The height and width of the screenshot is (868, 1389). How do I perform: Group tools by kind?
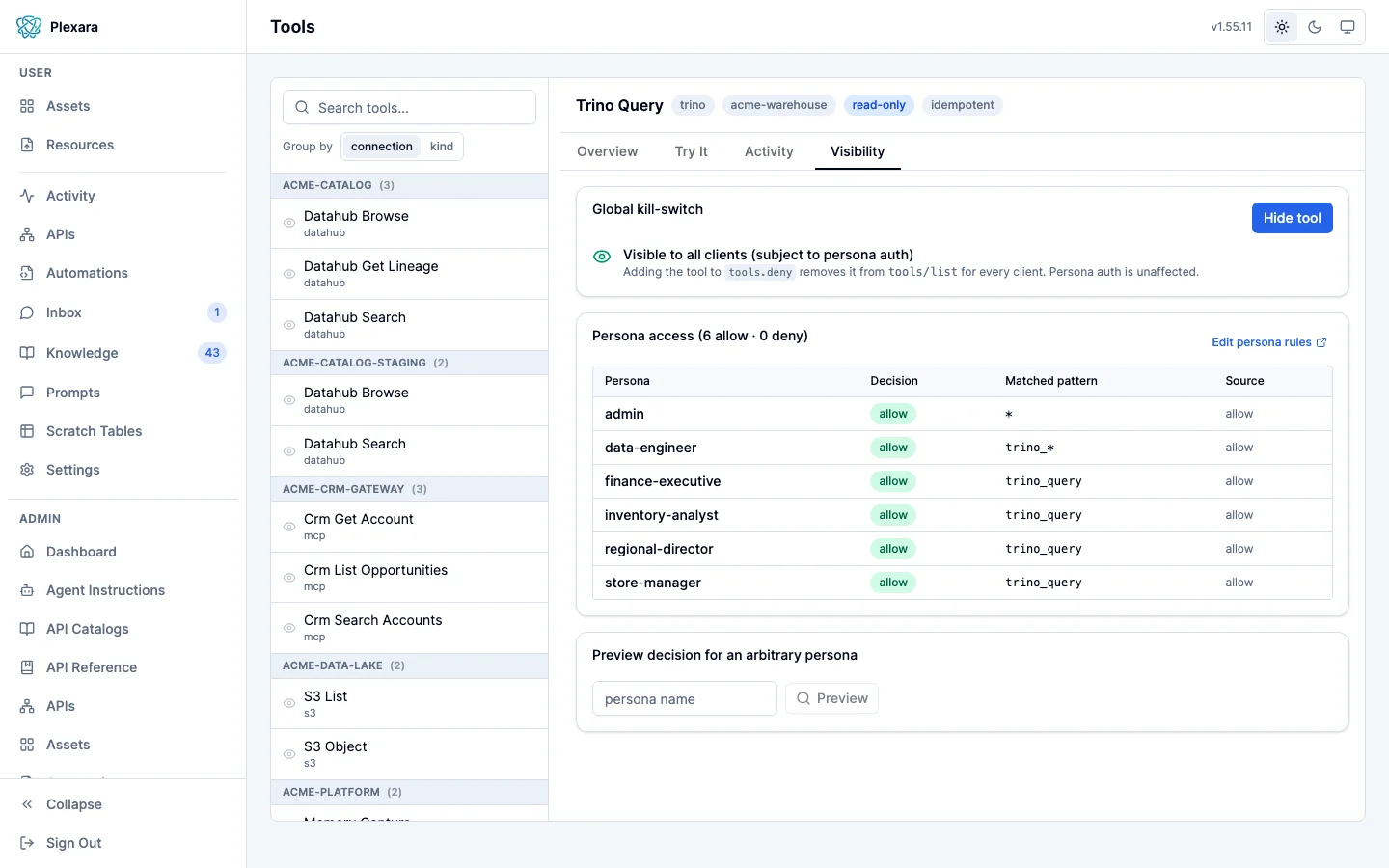tap(442, 147)
